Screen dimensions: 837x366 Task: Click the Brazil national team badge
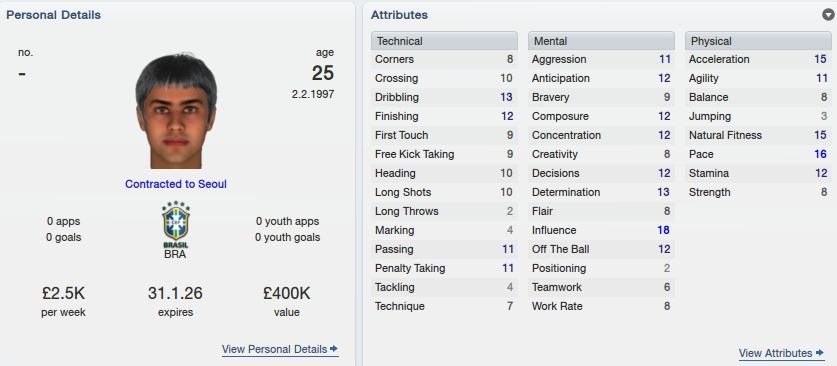(176, 224)
